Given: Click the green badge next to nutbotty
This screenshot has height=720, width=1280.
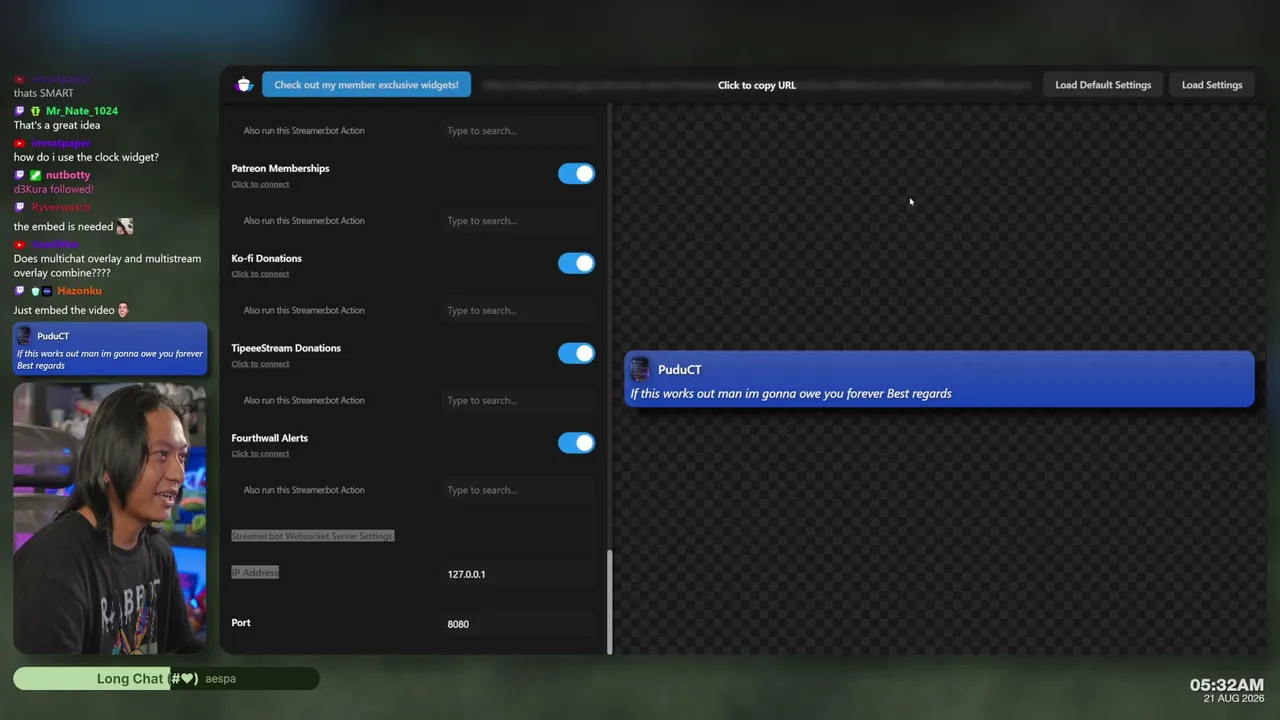Looking at the screenshot, I should (x=35, y=175).
